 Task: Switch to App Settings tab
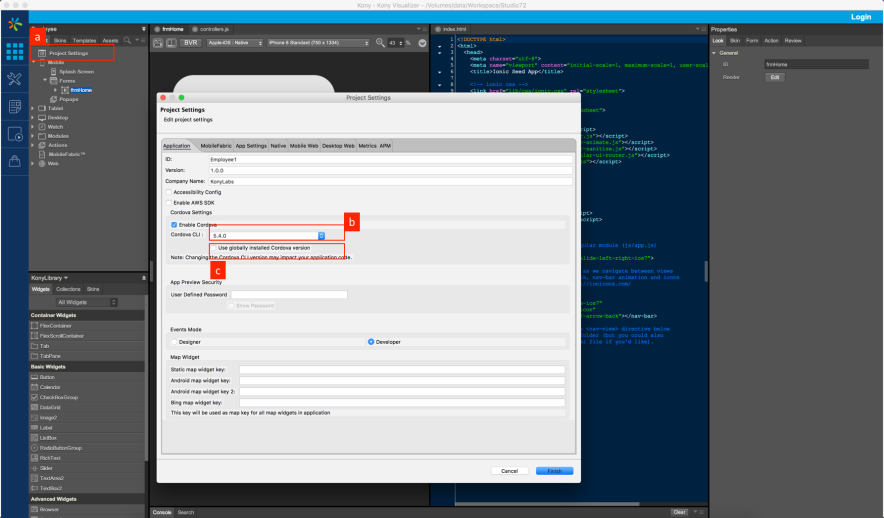click(x=251, y=146)
